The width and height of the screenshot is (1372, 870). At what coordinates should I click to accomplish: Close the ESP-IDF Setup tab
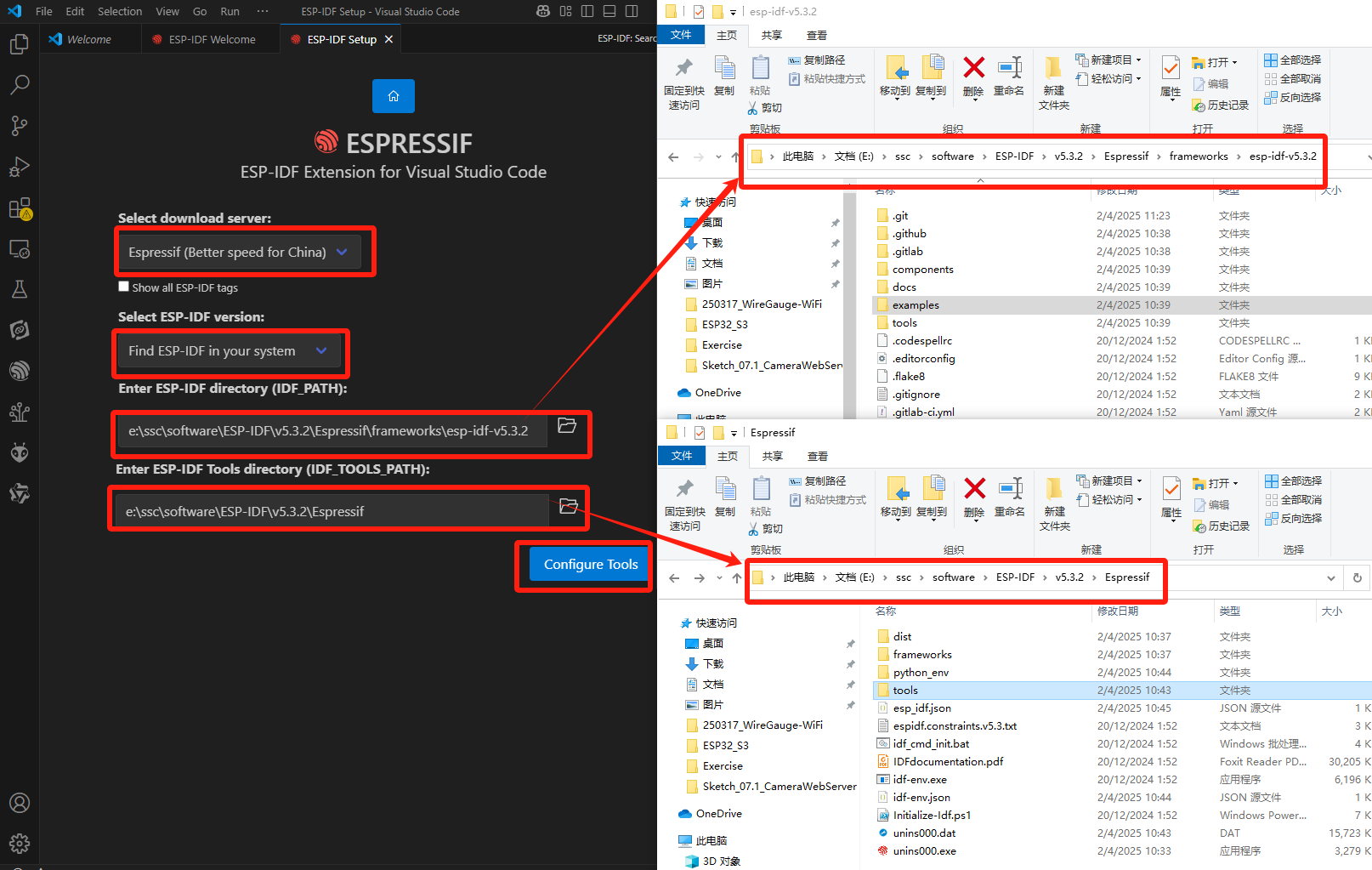click(388, 39)
